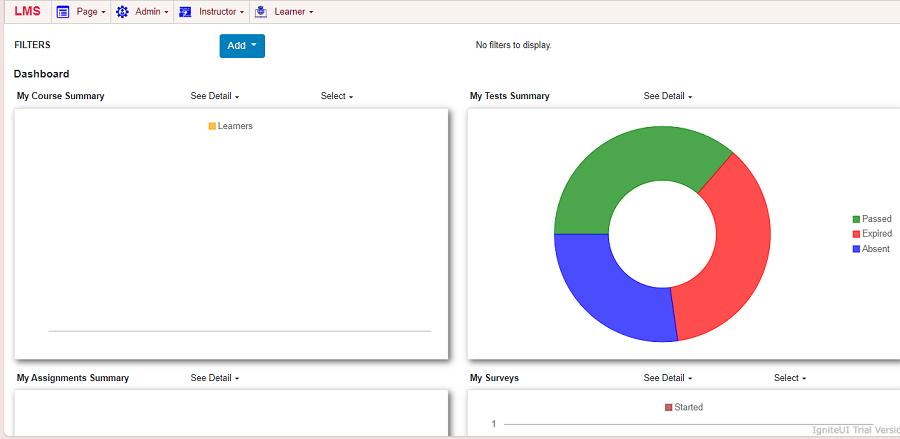
Task: Click the Add filter button
Action: pyautogui.click(x=242, y=45)
